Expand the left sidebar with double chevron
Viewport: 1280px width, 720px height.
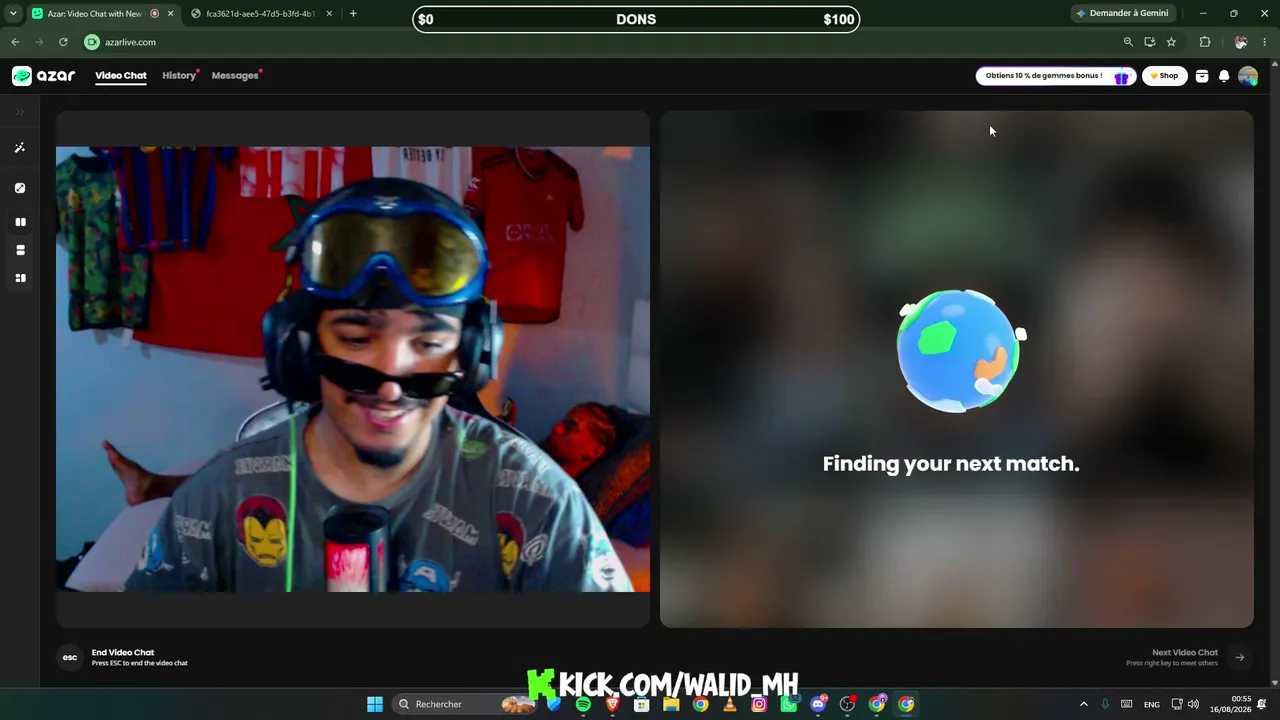point(19,112)
